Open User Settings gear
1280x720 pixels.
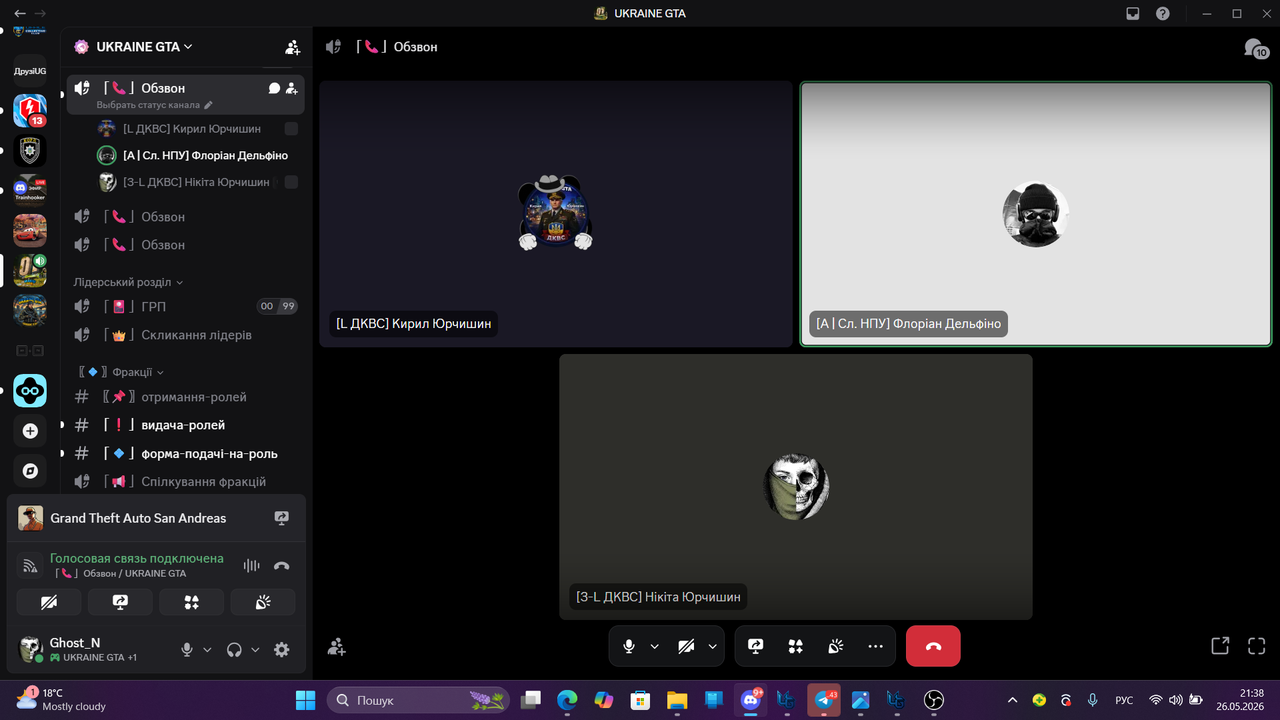[x=282, y=650]
